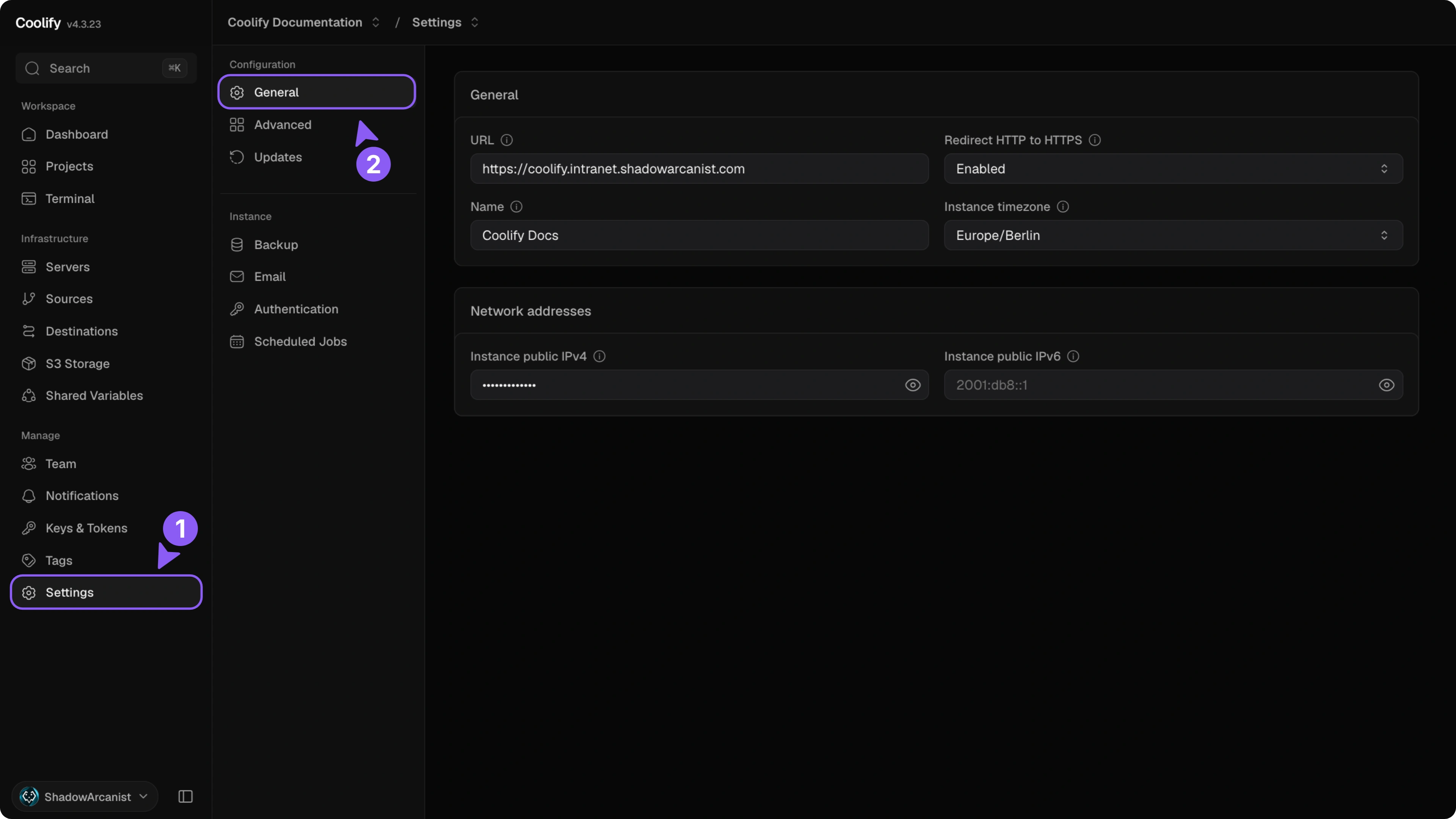The width and height of the screenshot is (1456, 819).
Task: Click the Backup database icon
Action: tap(237, 245)
